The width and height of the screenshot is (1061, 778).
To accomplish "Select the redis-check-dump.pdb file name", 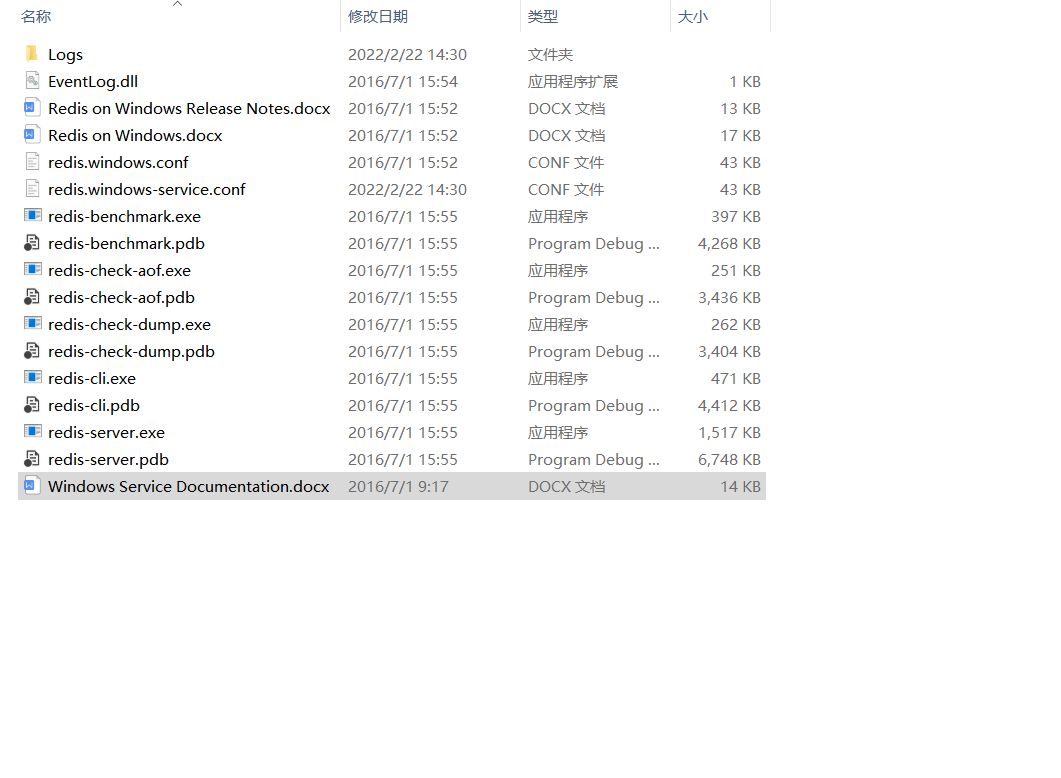I will (x=131, y=352).
